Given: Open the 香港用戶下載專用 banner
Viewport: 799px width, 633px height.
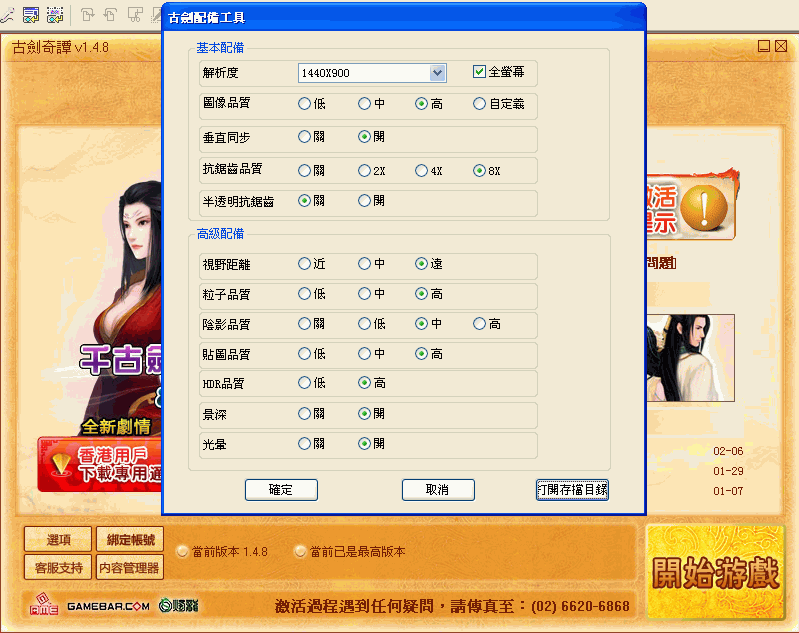Looking at the screenshot, I should (100, 464).
